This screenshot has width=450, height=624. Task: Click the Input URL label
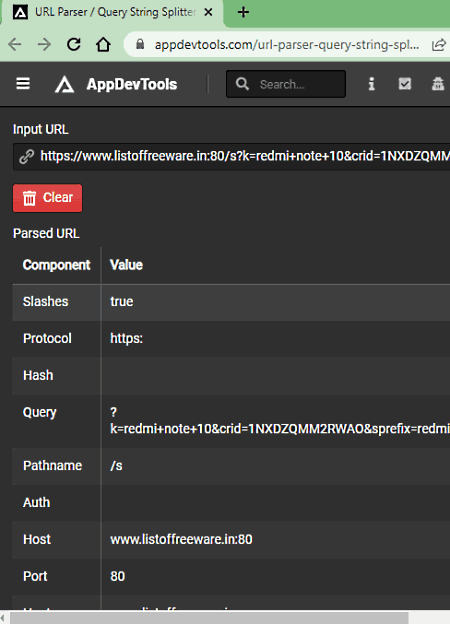[41, 129]
